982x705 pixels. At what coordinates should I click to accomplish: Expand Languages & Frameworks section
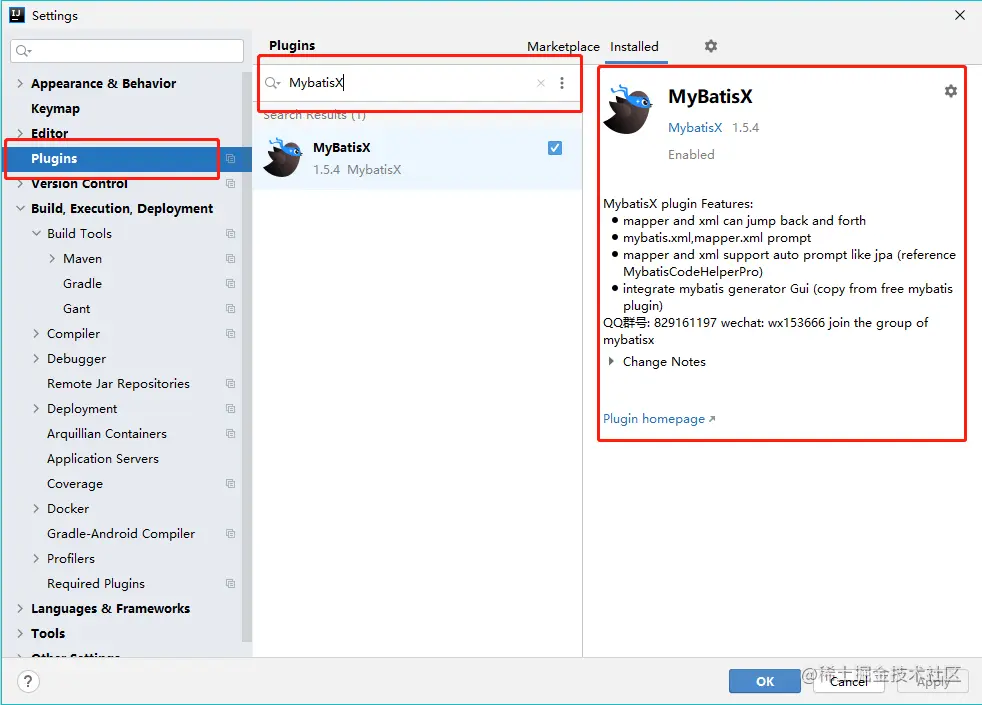click(20, 609)
